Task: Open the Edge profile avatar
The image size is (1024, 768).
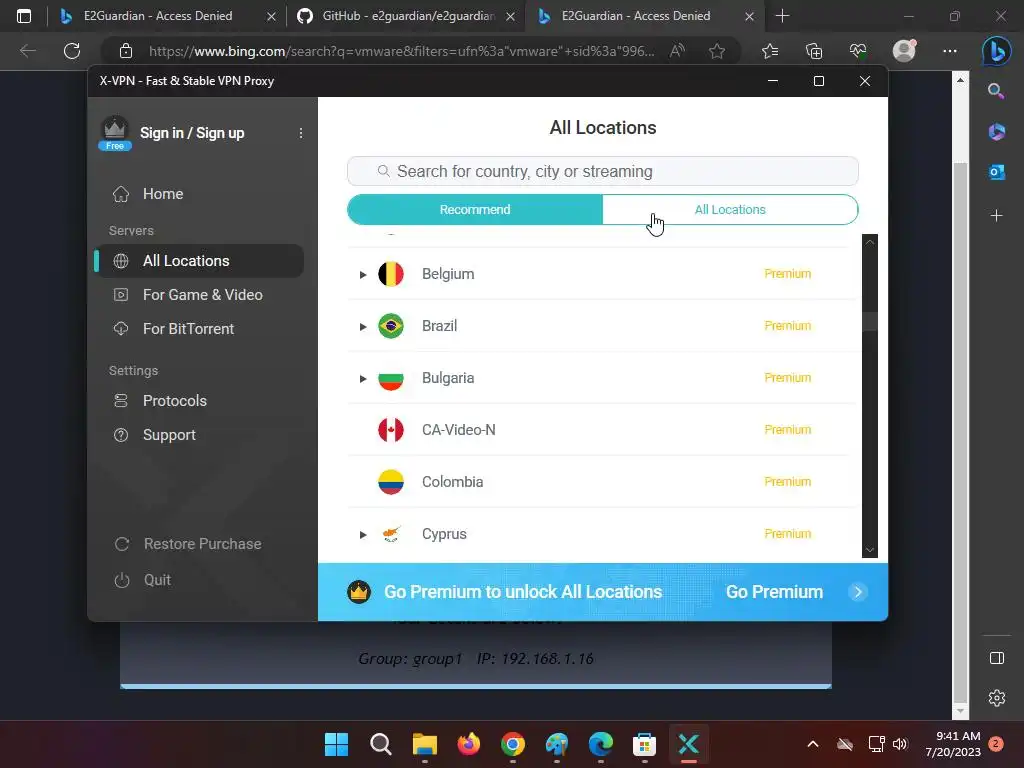Action: (904, 51)
